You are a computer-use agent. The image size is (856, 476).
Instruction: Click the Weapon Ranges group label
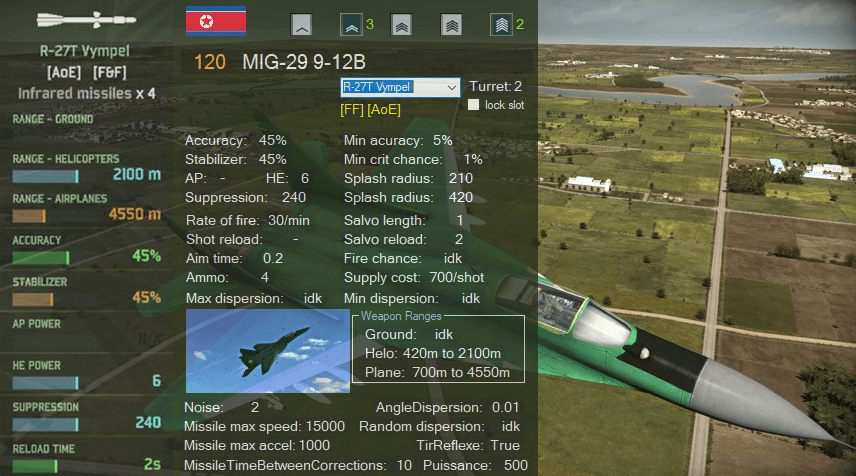click(401, 316)
